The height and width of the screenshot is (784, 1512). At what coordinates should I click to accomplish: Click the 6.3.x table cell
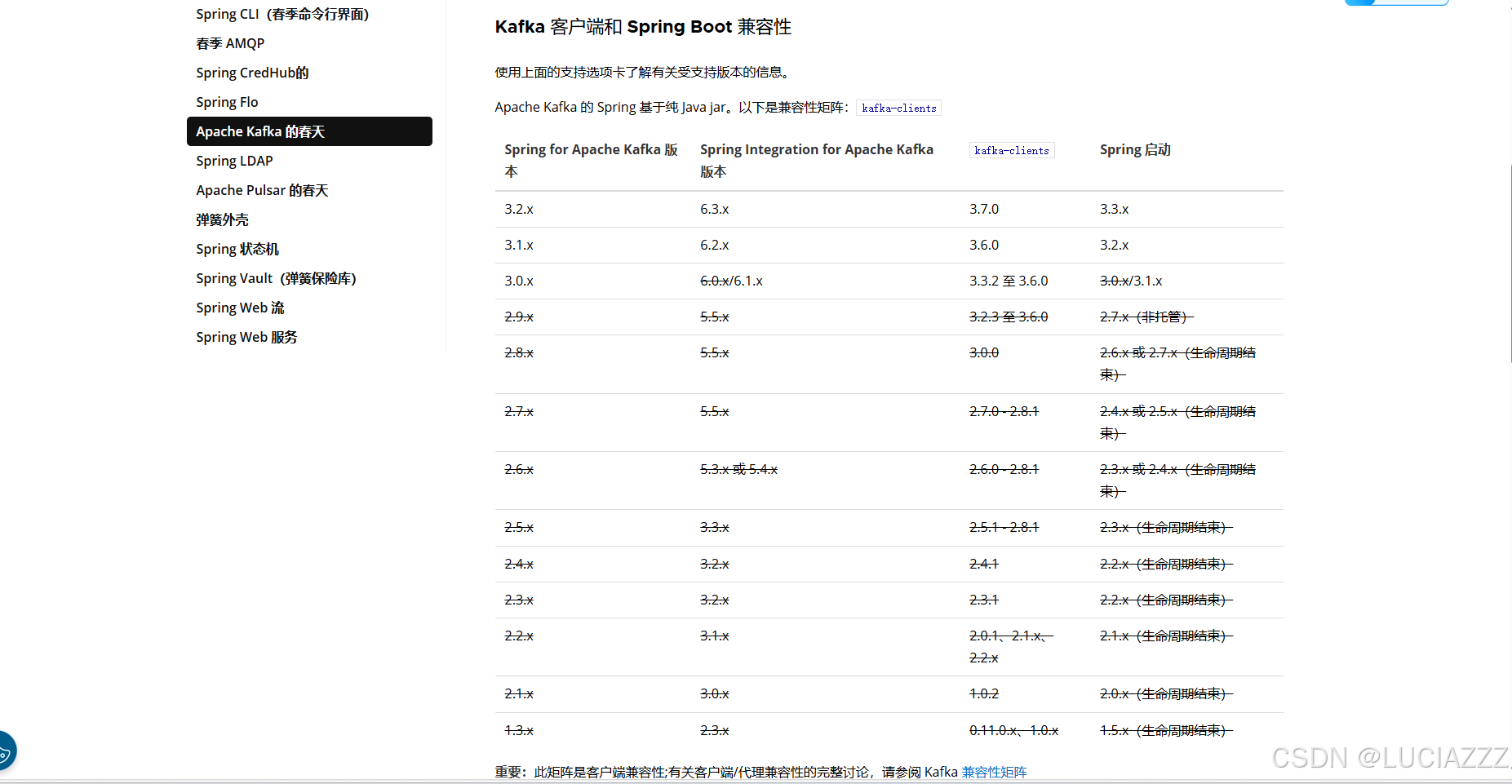pos(715,209)
